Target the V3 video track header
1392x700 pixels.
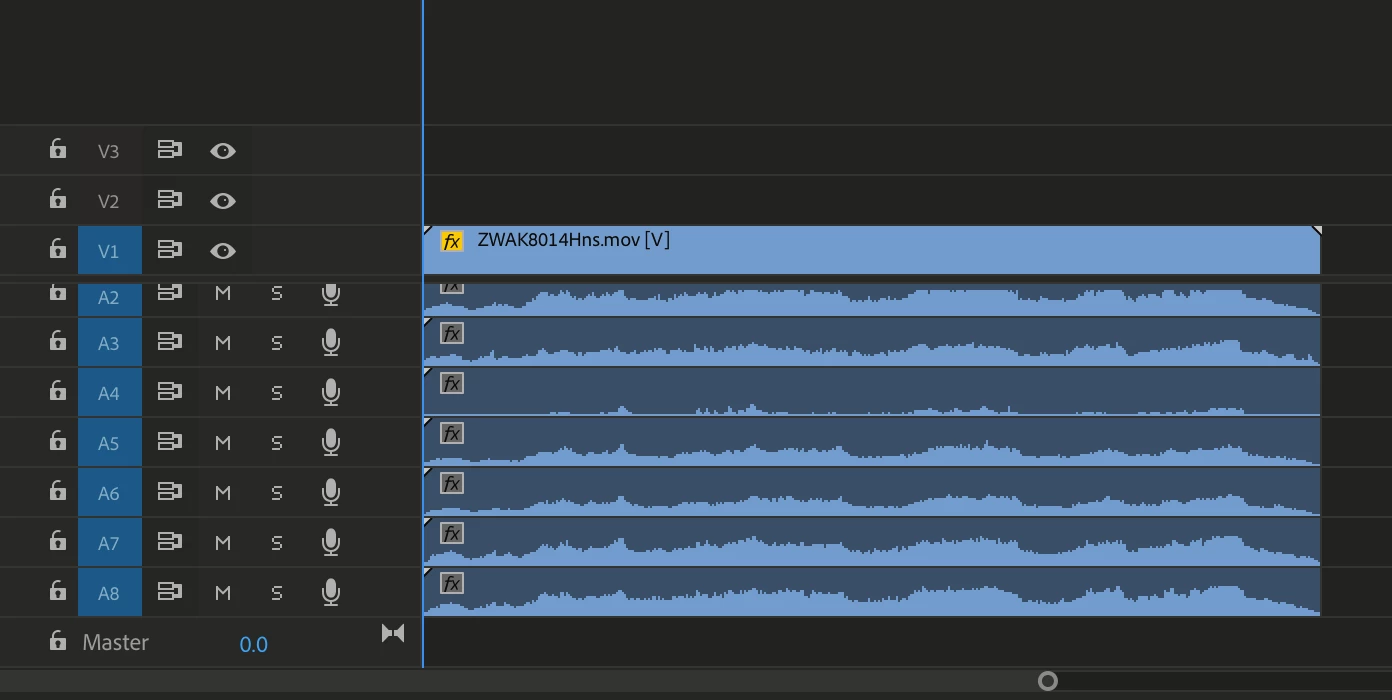(108, 151)
